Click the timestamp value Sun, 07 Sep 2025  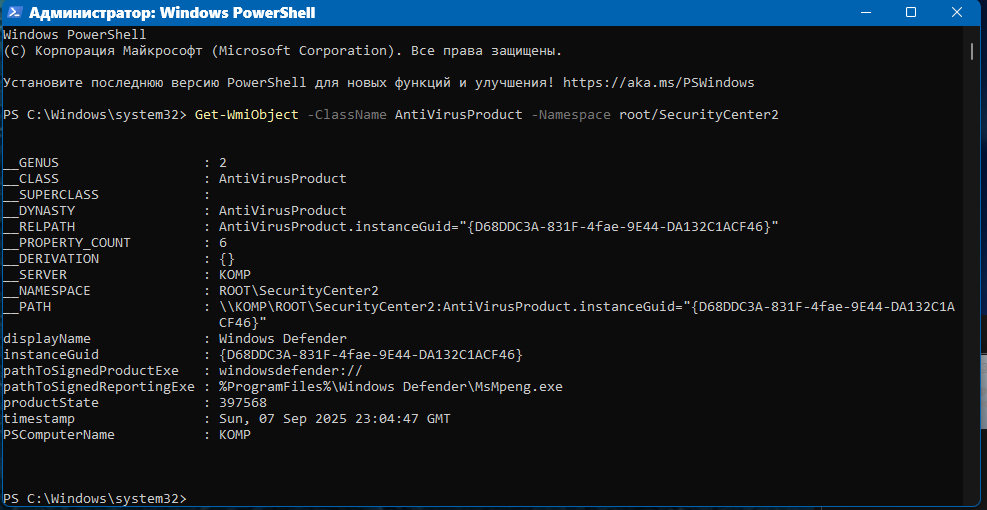[x=335, y=419]
